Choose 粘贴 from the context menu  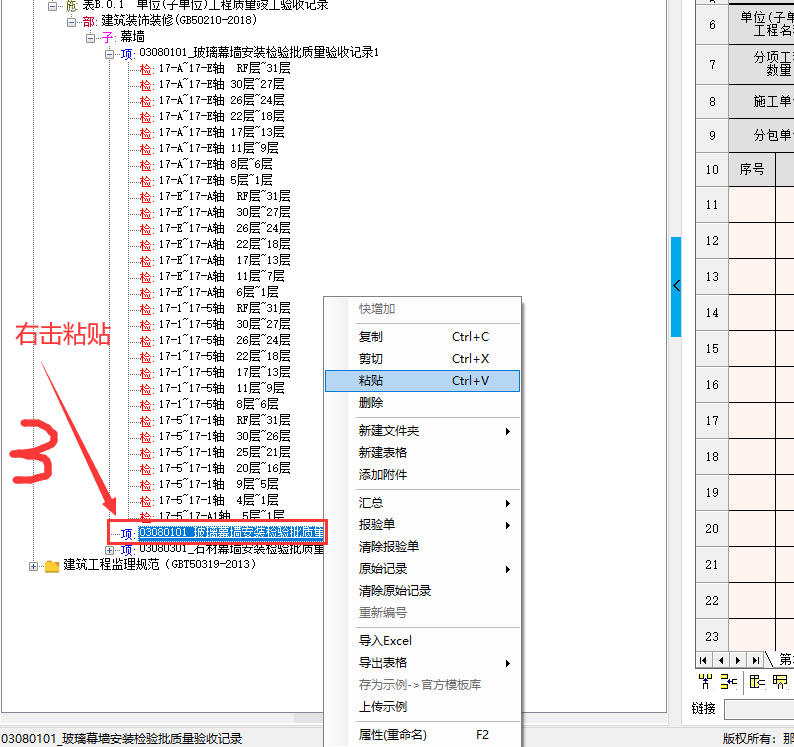click(371, 381)
